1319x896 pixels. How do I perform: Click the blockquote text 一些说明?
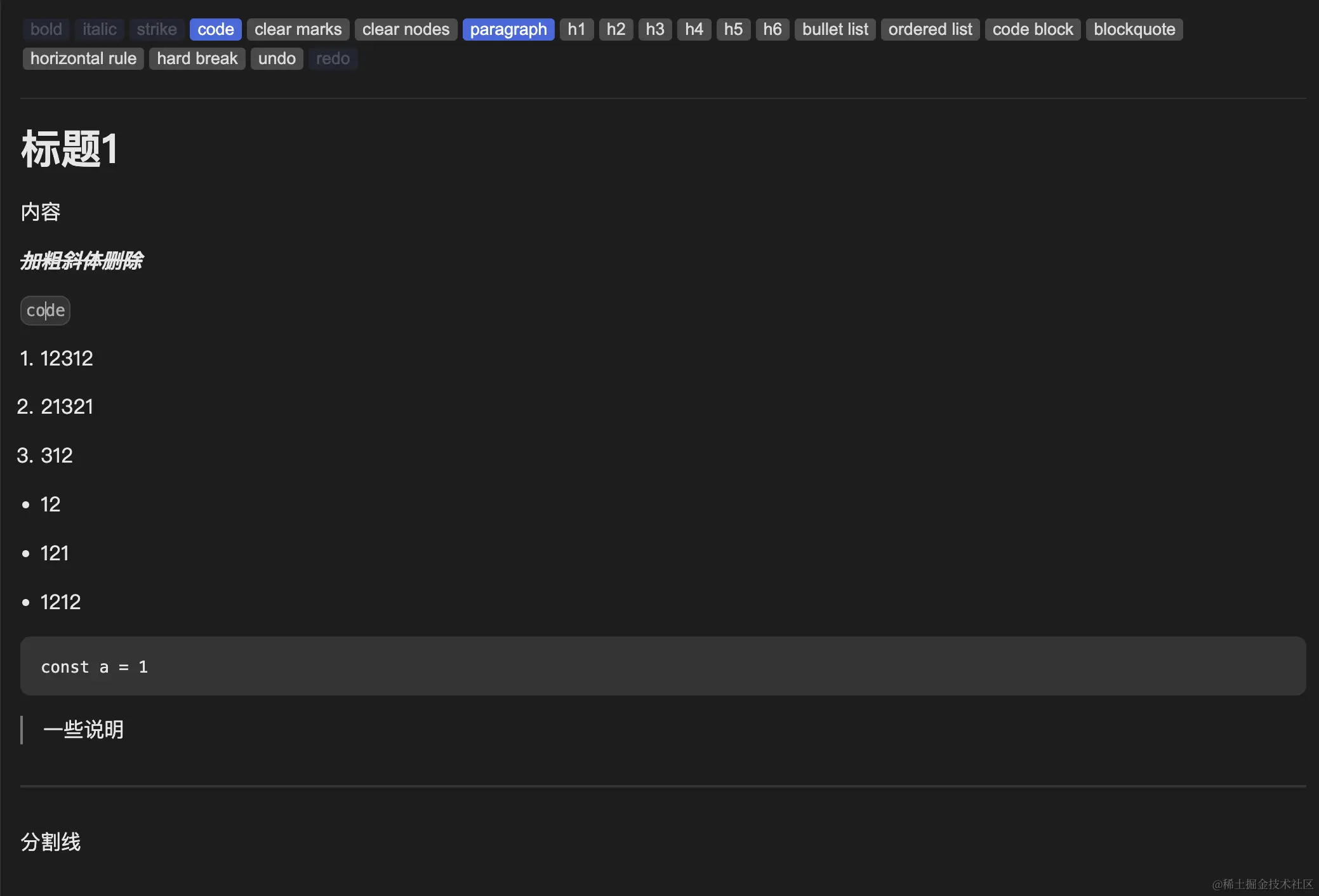point(83,730)
